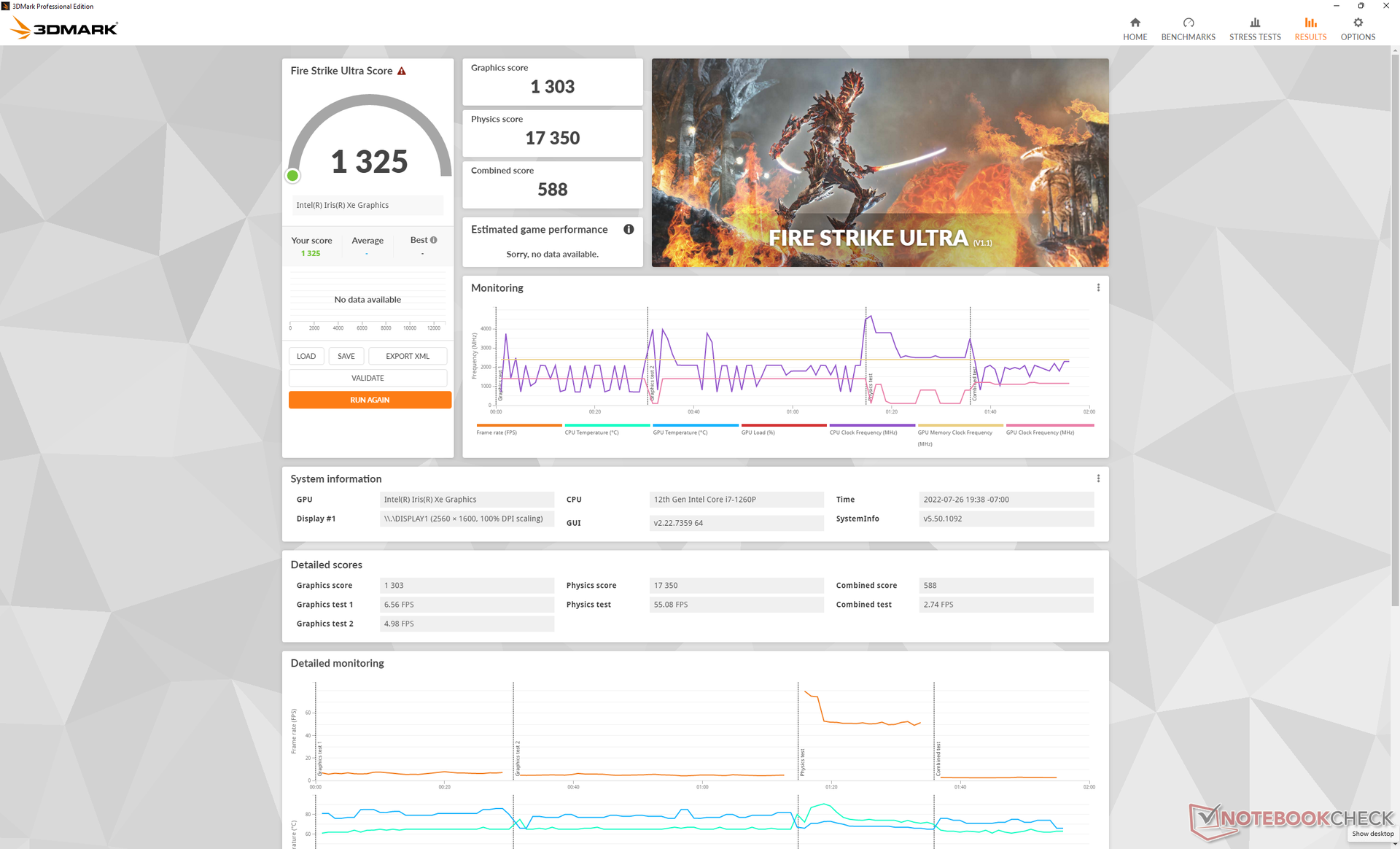Open the Options gear icon
1400x849 pixels.
[x=1358, y=23]
